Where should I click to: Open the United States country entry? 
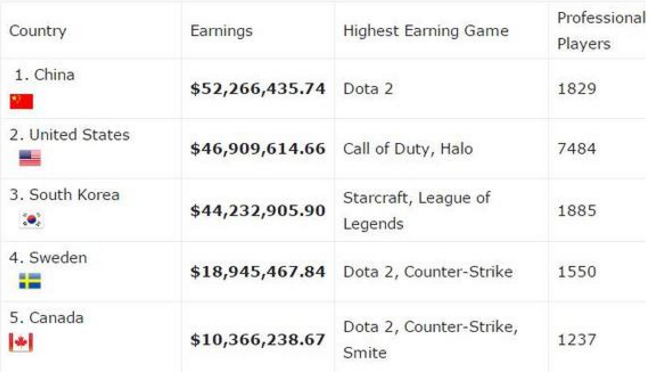click(69, 135)
